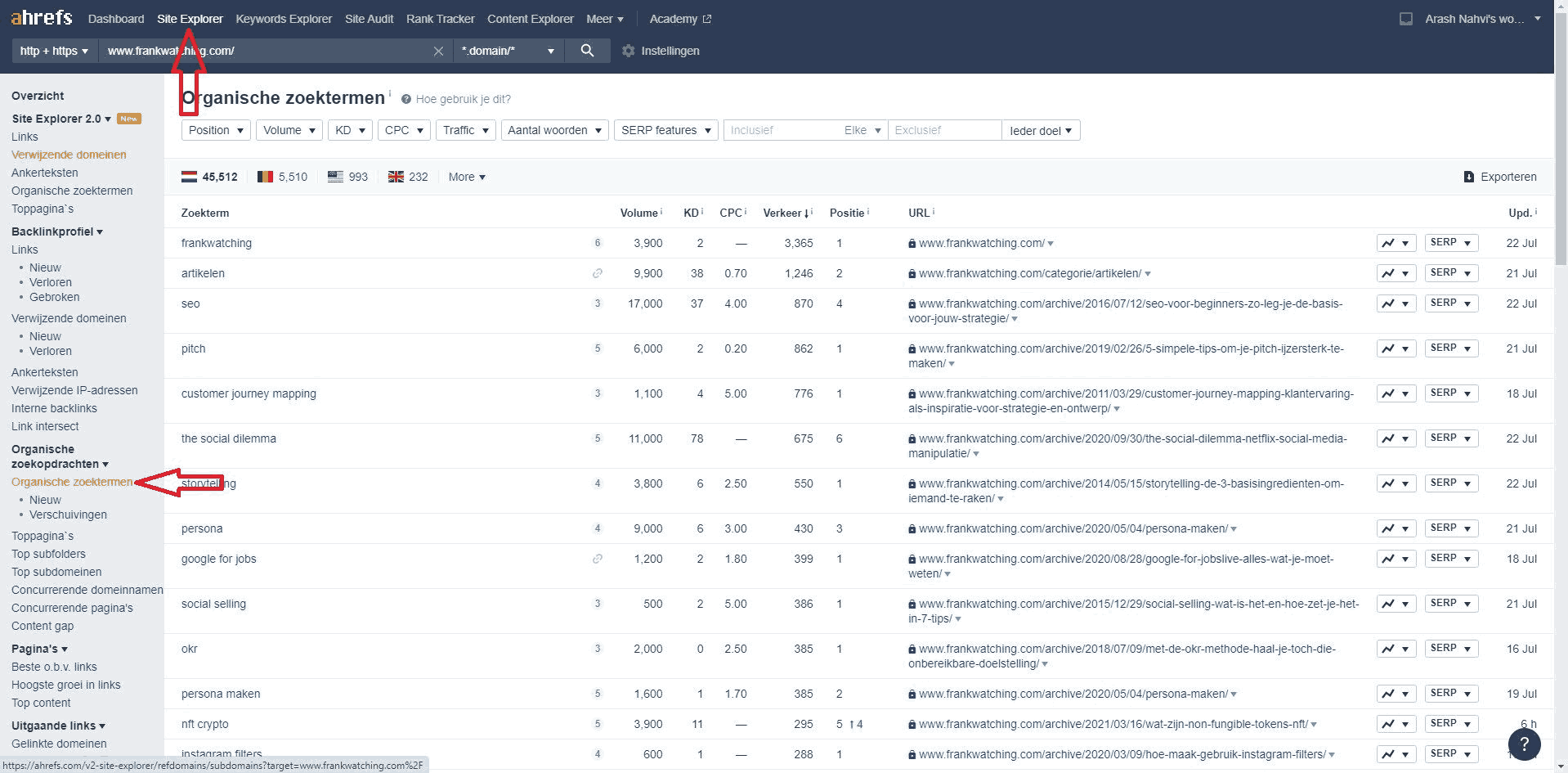This screenshot has height=773, width=1568.
Task: Open Top subfolders in sidebar
Action: click(48, 554)
